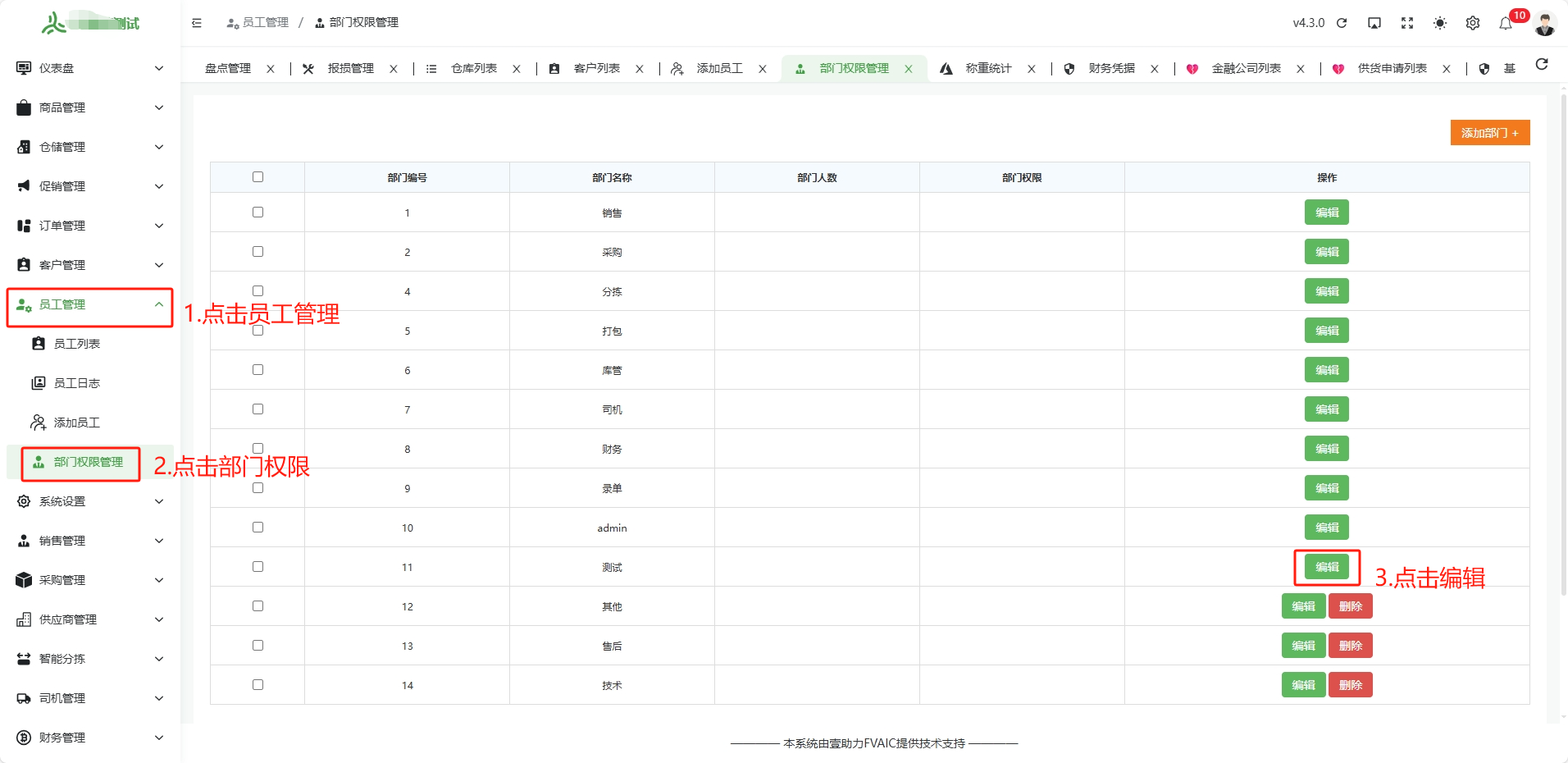The height and width of the screenshot is (763, 1568).
Task: Click the user avatar icon
Action: pyautogui.click(x=1545, y=24)
